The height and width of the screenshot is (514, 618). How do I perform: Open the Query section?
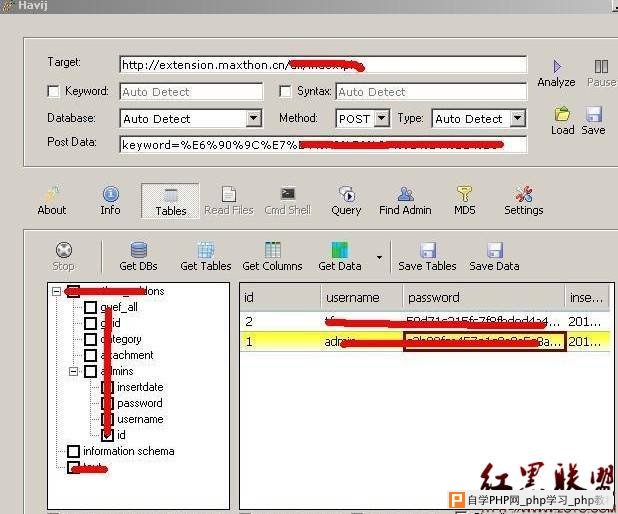[346, 201]
